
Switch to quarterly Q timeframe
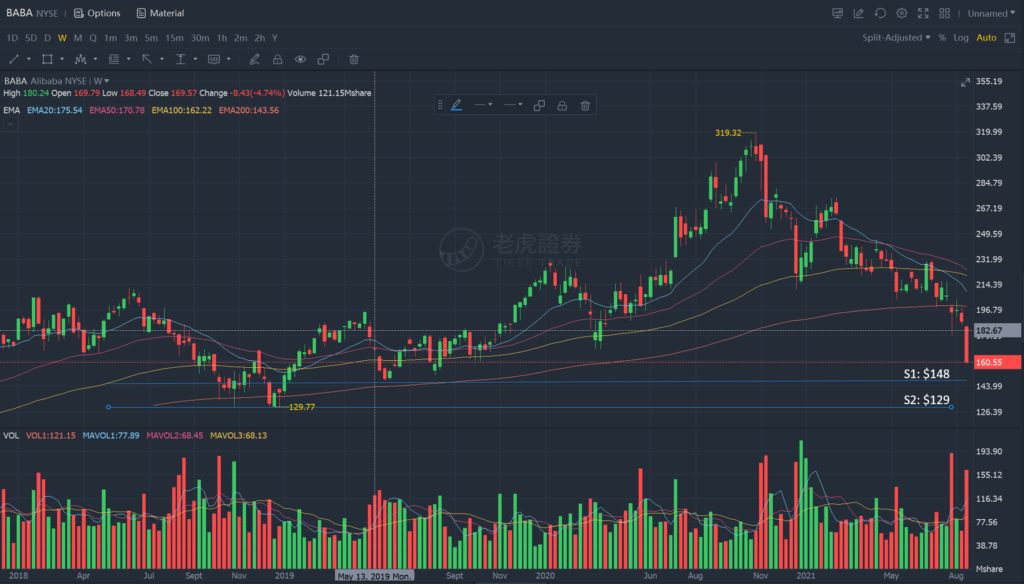(93, 38)
